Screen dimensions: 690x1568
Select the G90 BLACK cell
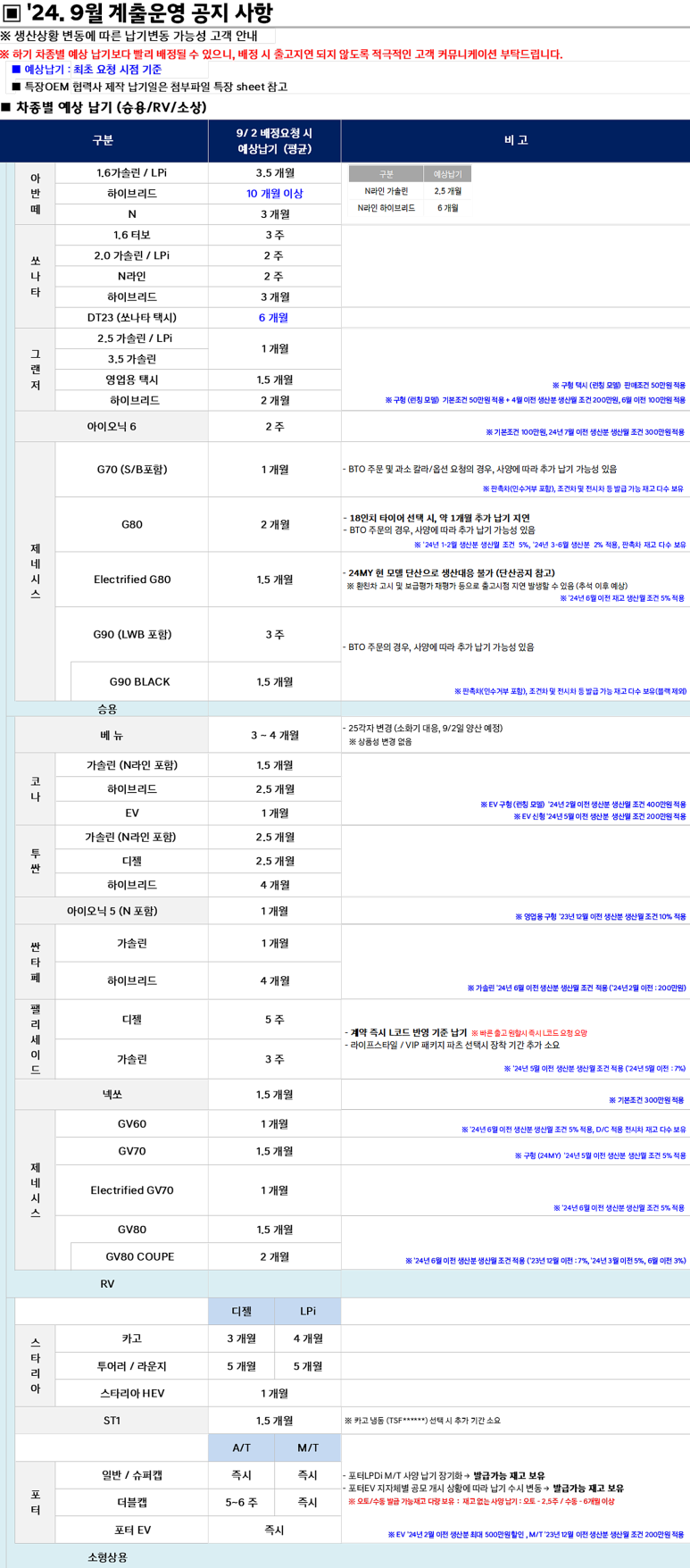139,682
